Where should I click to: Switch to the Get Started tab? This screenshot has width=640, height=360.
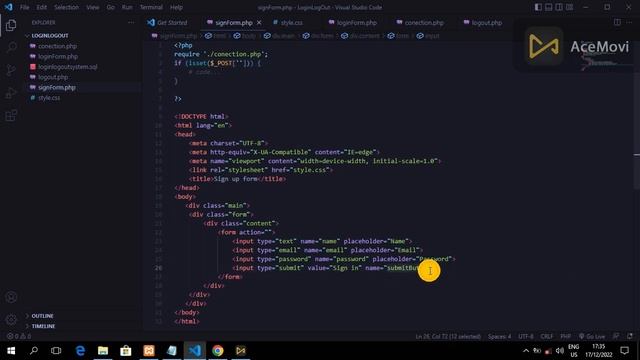point(167,22)
